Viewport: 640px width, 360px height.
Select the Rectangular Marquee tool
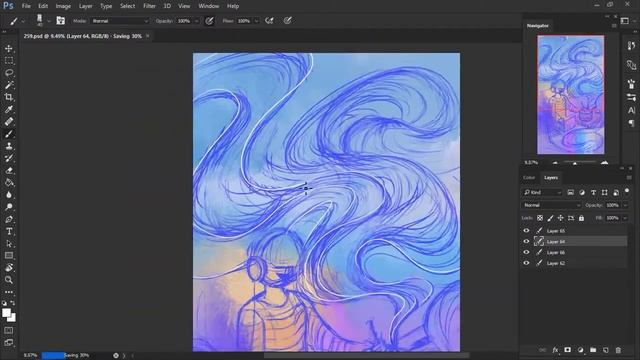point(9,61)
